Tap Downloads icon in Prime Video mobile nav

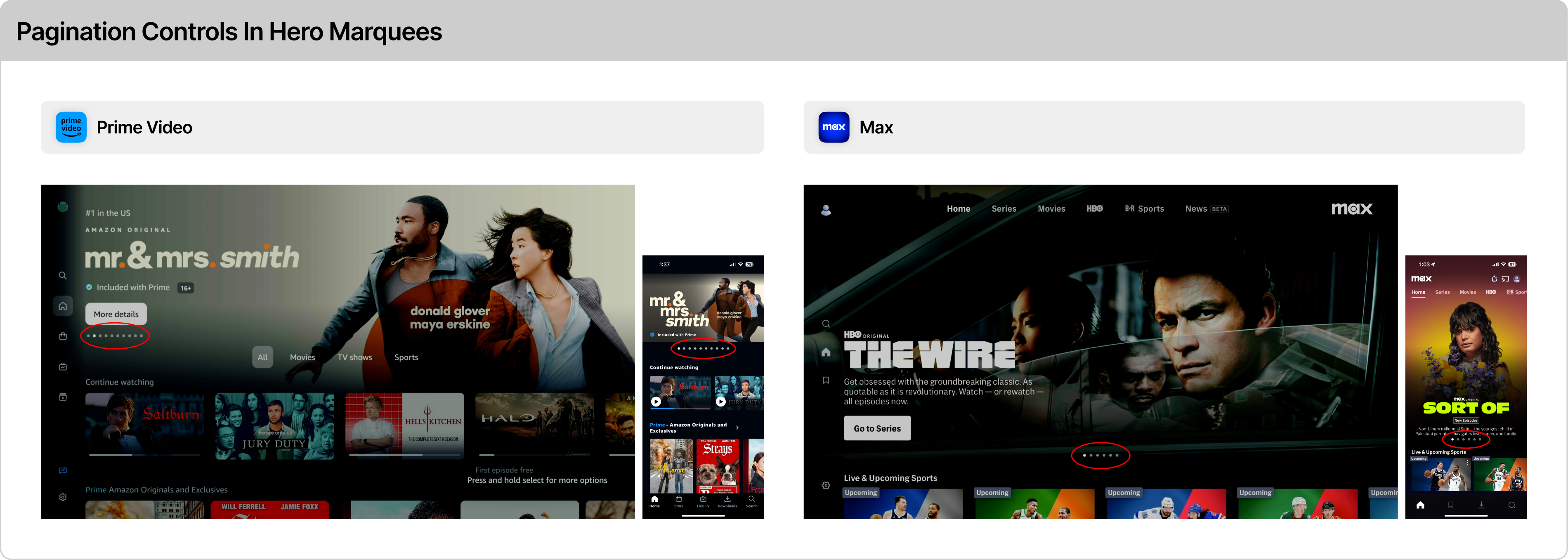pyautogui.click(x=727, y=501)
